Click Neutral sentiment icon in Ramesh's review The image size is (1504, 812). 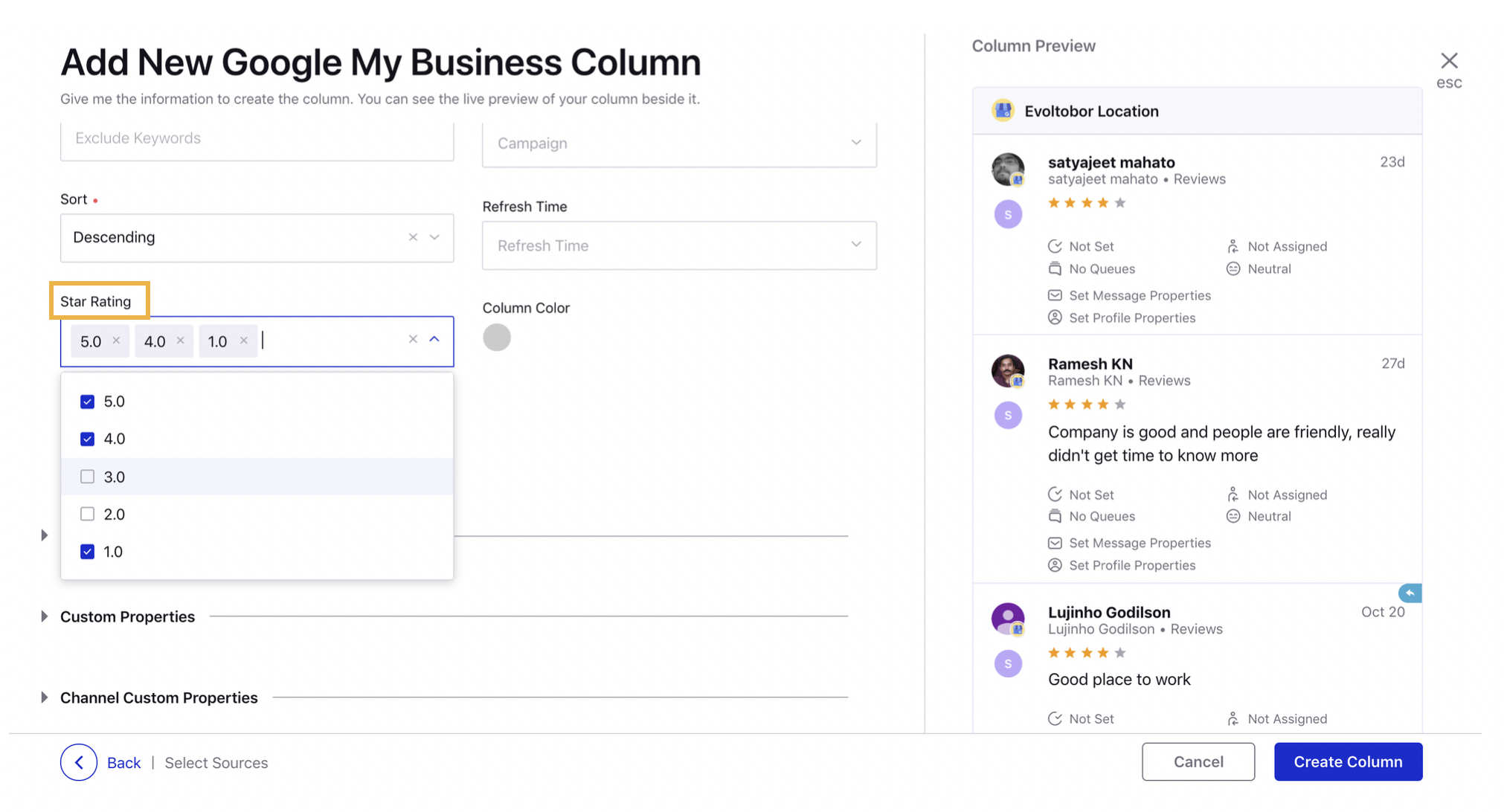(x=1233, y=516)
